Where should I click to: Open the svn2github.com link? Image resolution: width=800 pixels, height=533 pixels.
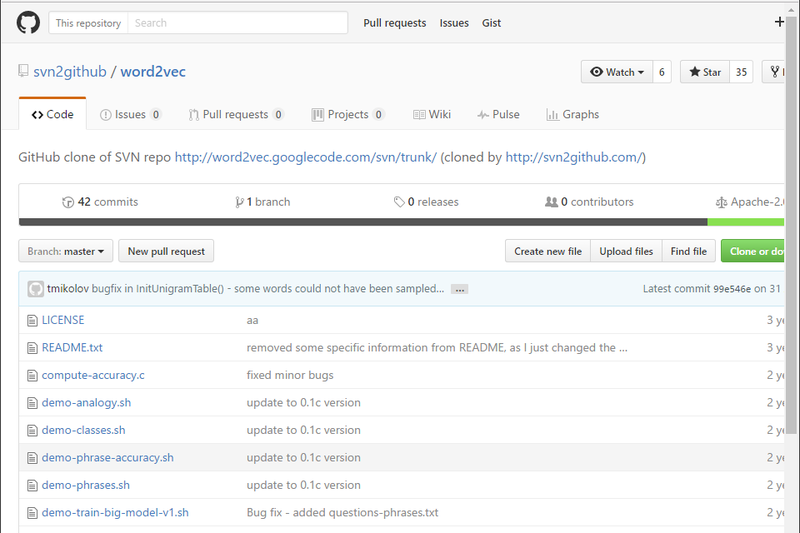574,157
